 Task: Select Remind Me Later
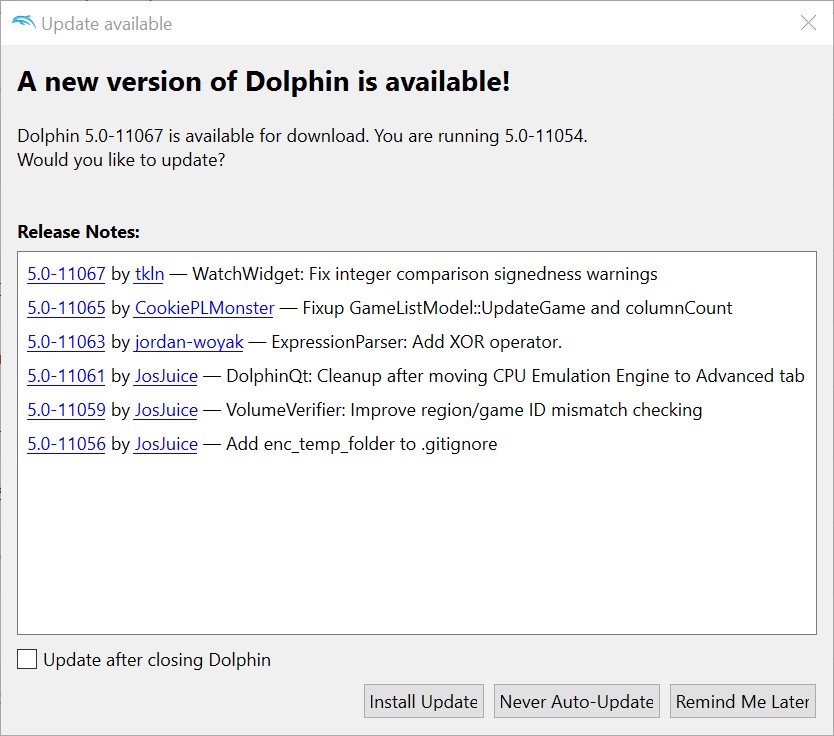(743, 701)
